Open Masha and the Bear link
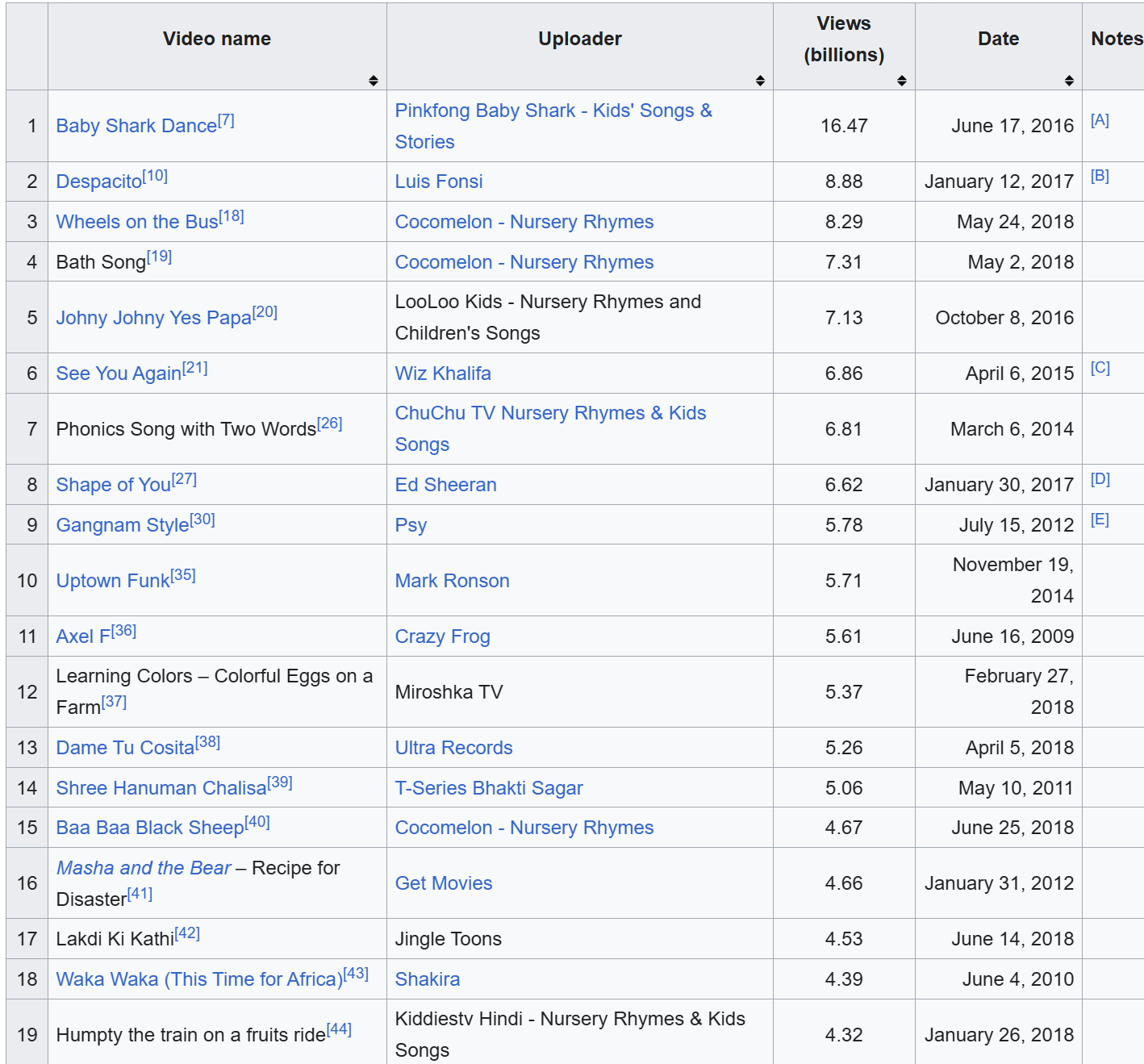Viewport: 1144px width, 1064px height. (x=144, y=868)
